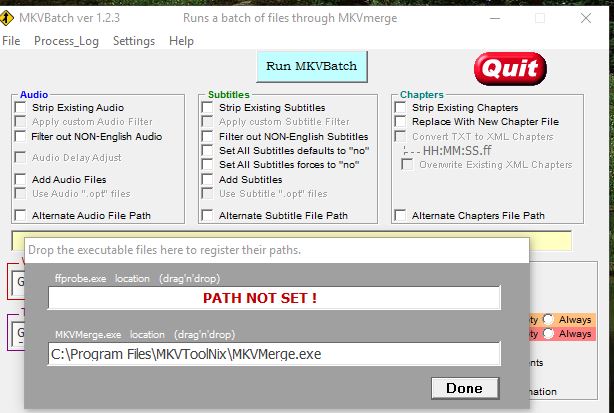This screenshot has height=413, width=614.
Task: Open the File menu
Action: (11, 41)
